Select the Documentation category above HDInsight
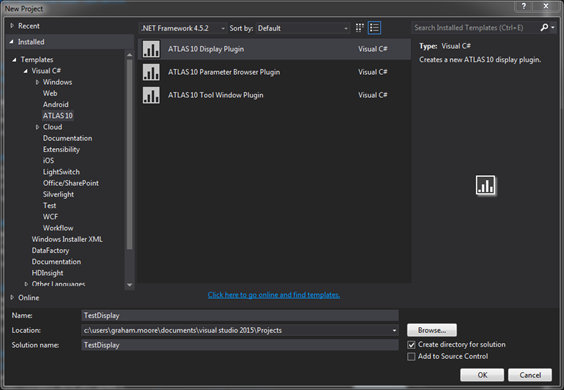Image resolution: width=564 pixels, height=390 pixels. click(56, 262)
